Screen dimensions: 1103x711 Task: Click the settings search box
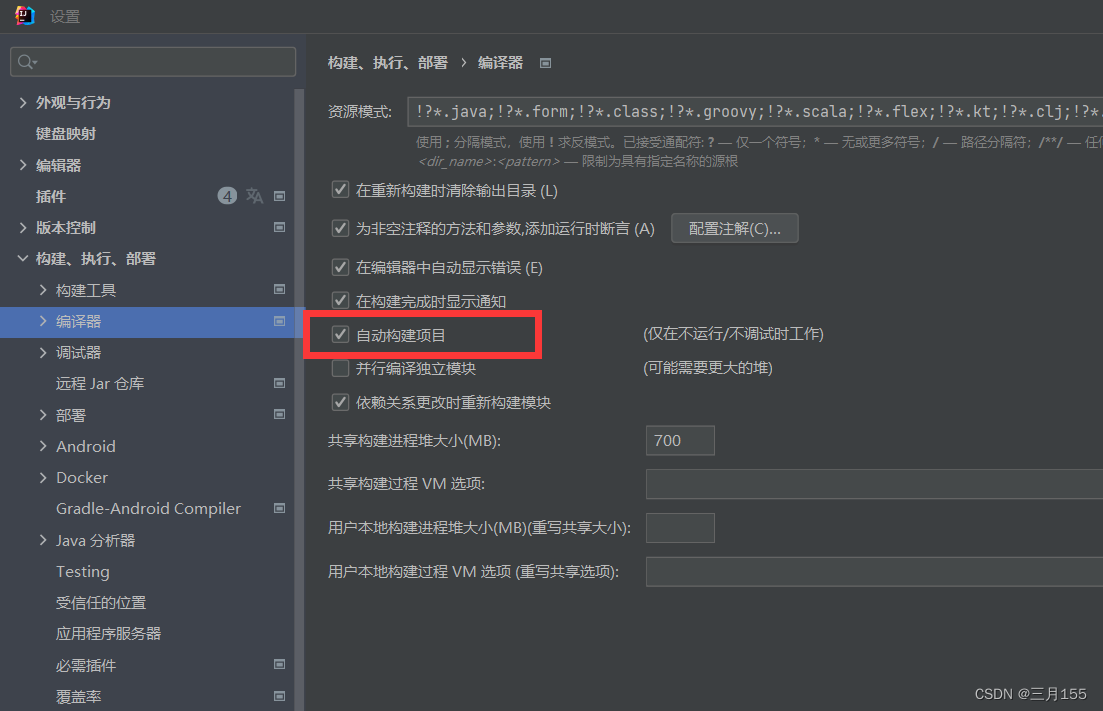pyautogui.click(x=152, y=62)
